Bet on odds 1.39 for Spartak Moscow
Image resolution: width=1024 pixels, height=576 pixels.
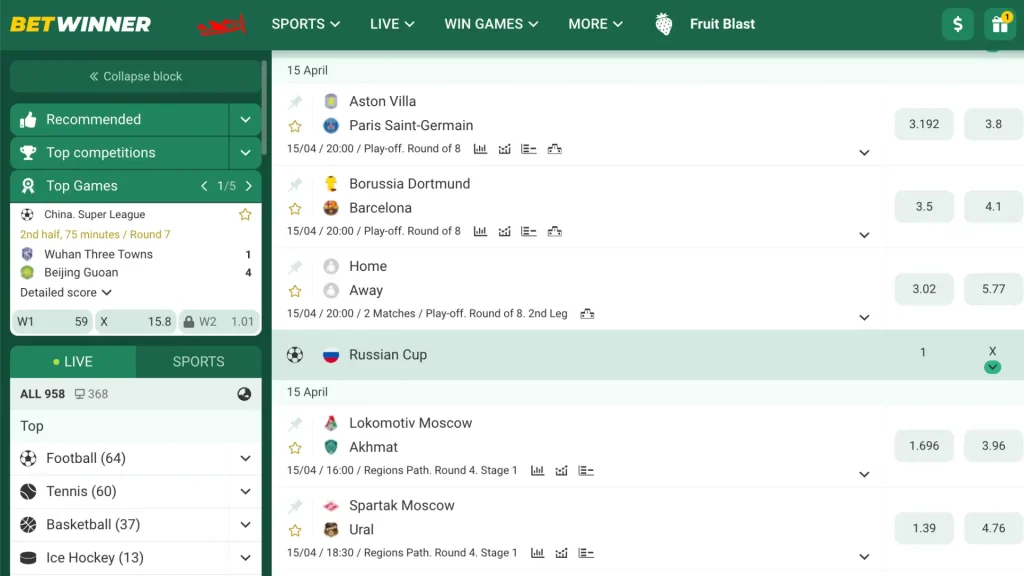(x=924, y=528)
